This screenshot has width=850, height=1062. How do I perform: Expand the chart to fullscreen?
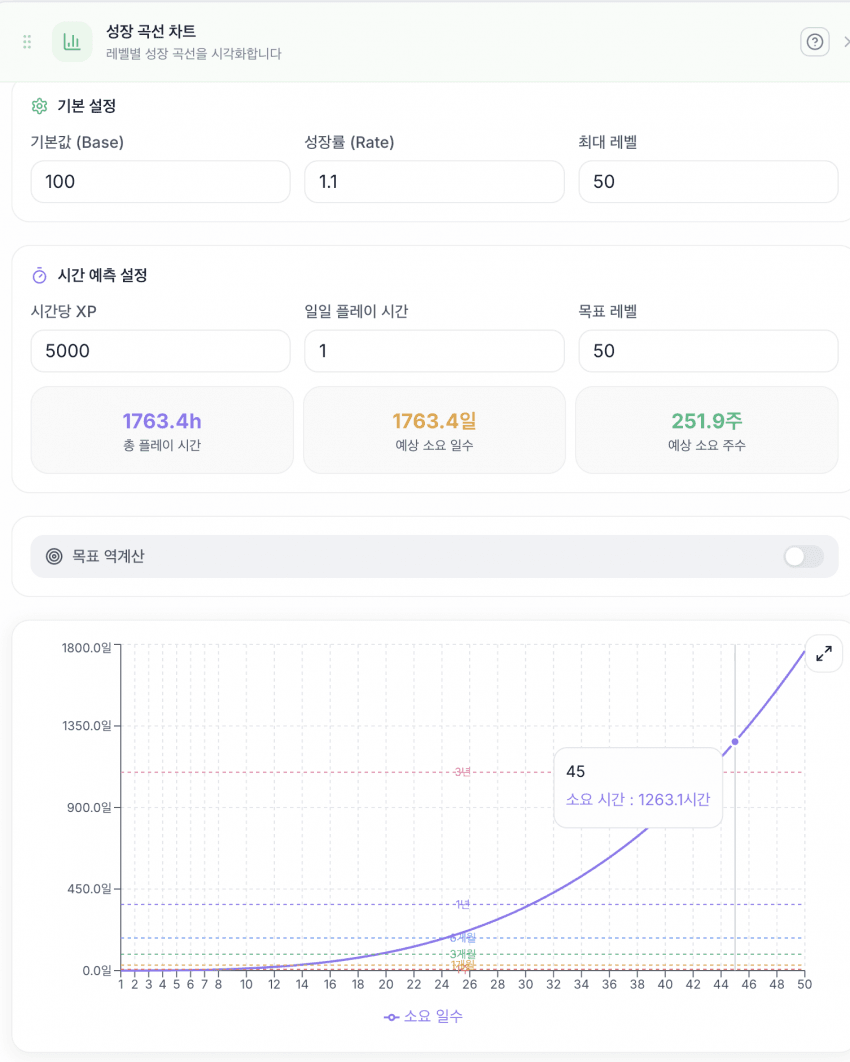tap(824, 654)
